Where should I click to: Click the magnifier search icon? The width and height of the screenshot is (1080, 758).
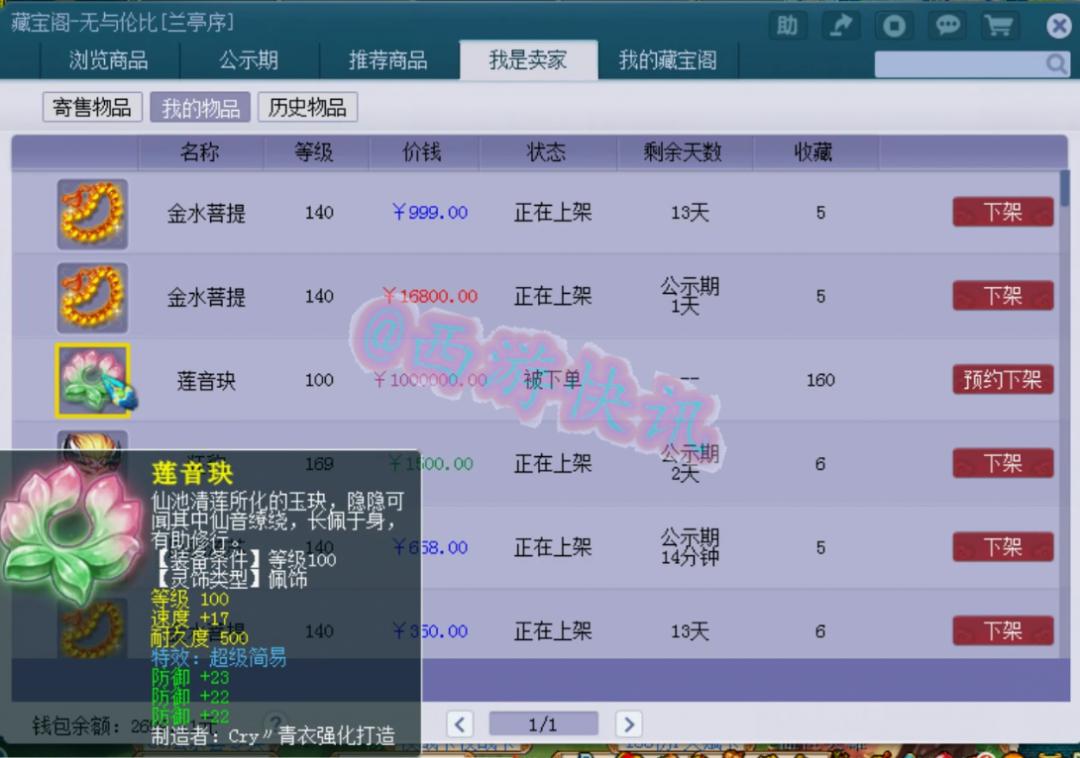pos(1057,63)
